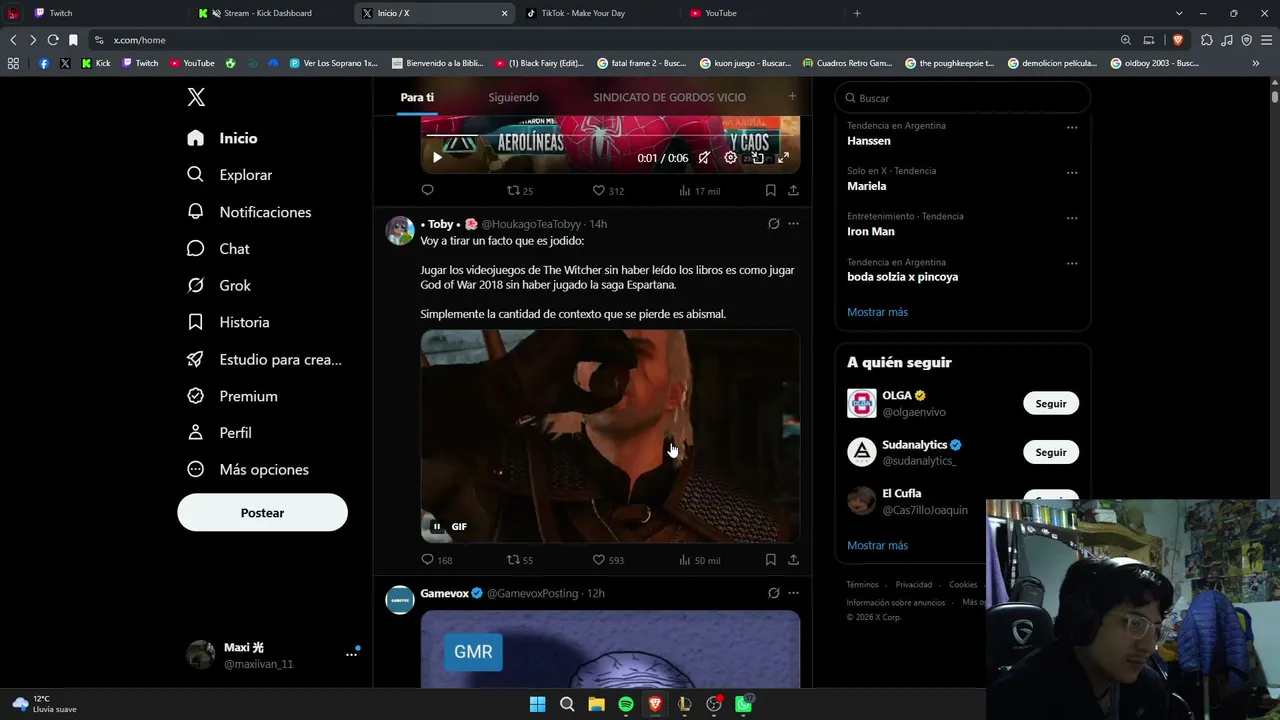Go to Inicio home timeline

pyautogui.click(x=222, y=138)
